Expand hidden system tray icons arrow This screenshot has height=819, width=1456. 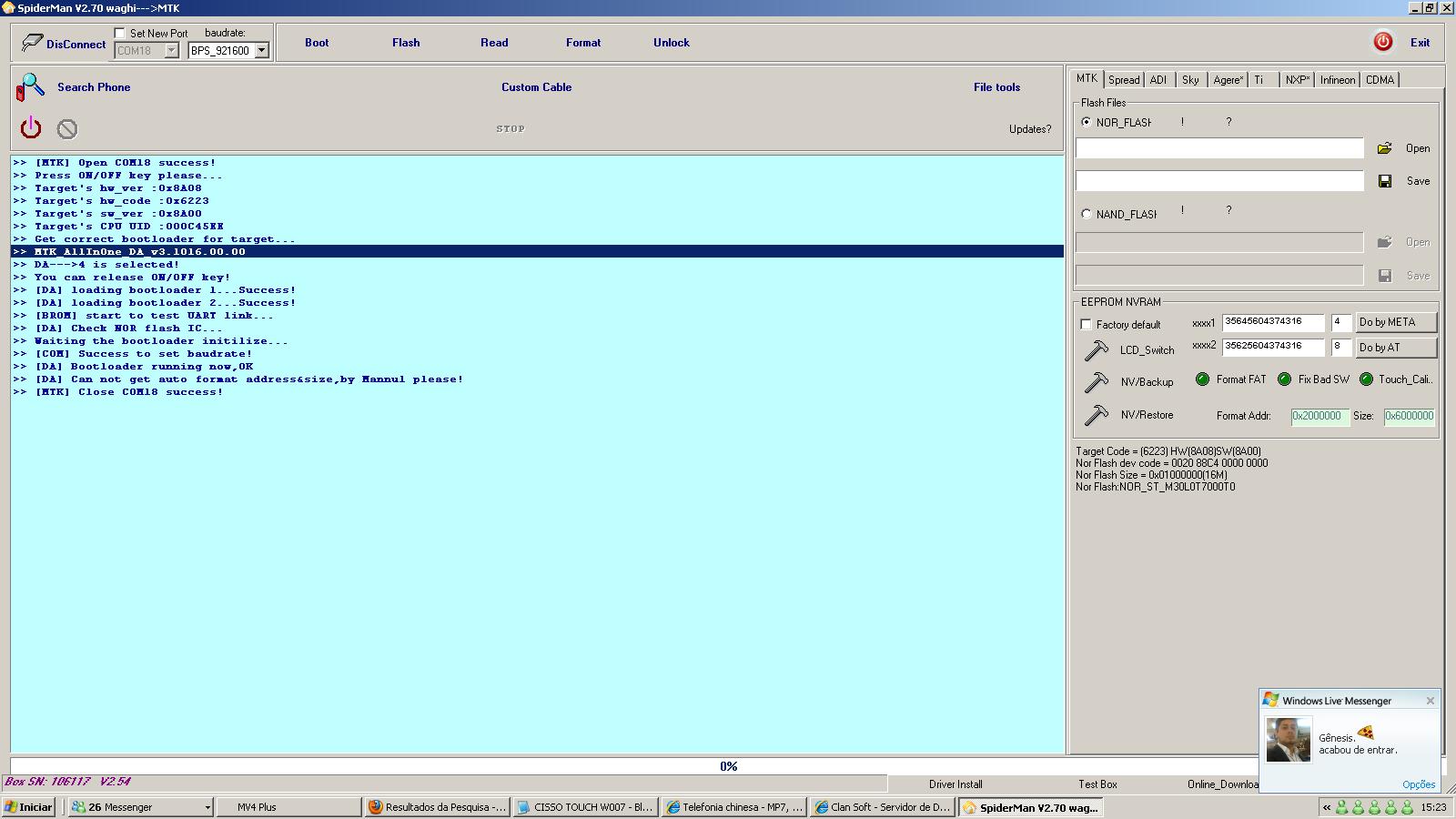click(1327, 807)
